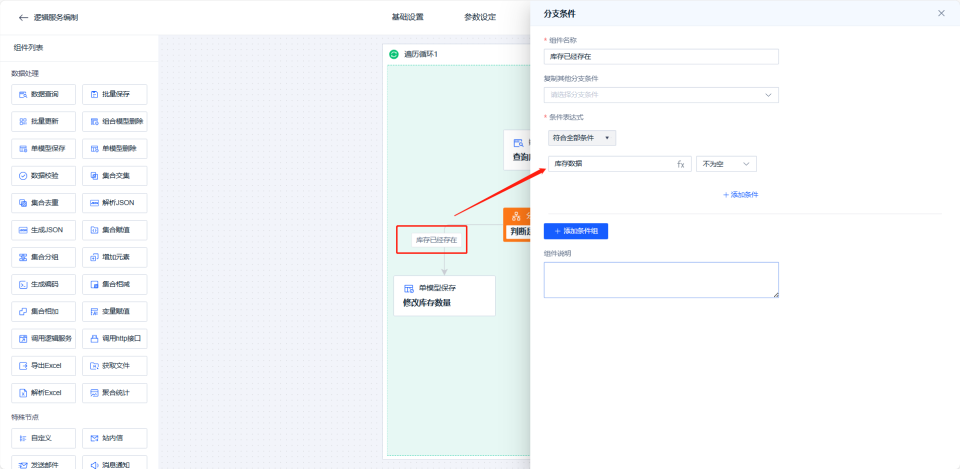Click the 数据处理 section heading
Screen dimensions: 960x469
click(25, 73)
